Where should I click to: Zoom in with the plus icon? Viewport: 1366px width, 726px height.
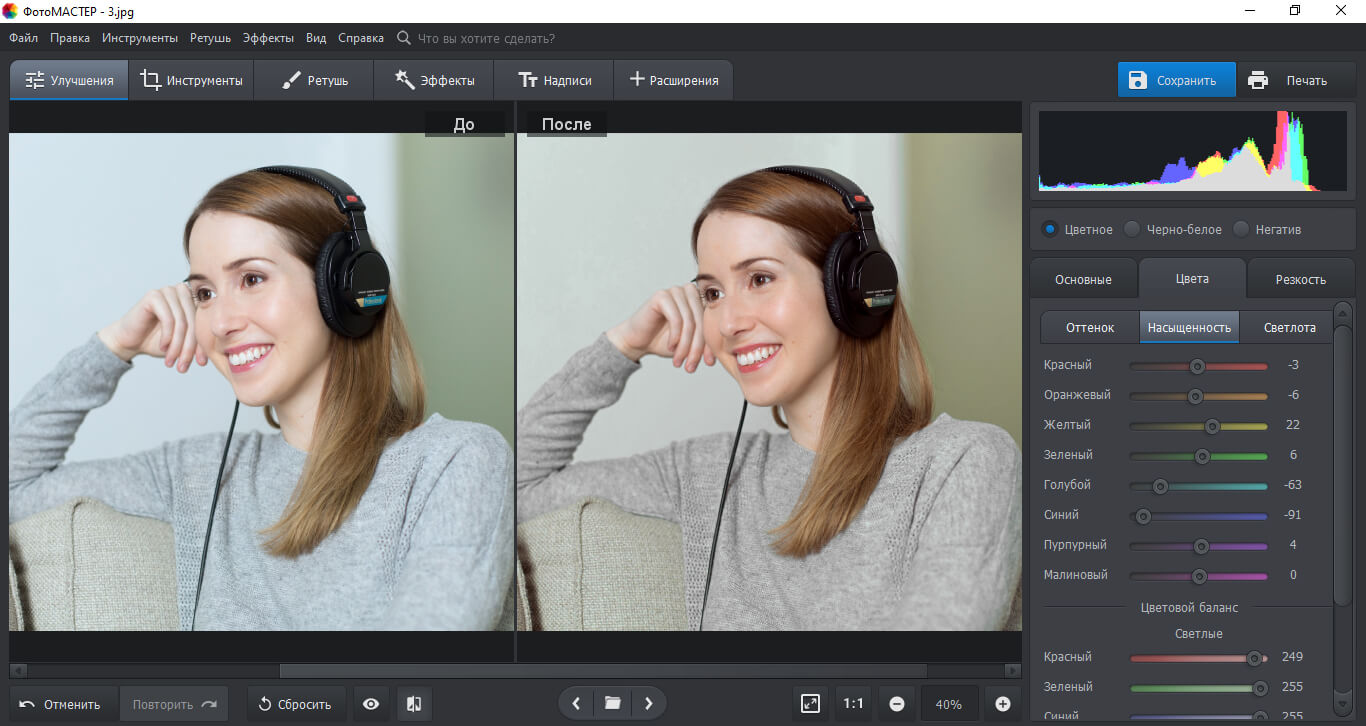pyautogui.click(x=1003, y=704)
